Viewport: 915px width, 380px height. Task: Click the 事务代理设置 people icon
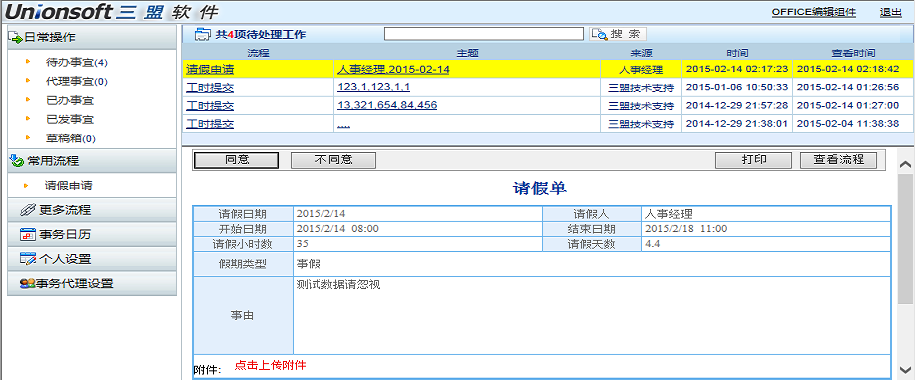tap(28, 284)
